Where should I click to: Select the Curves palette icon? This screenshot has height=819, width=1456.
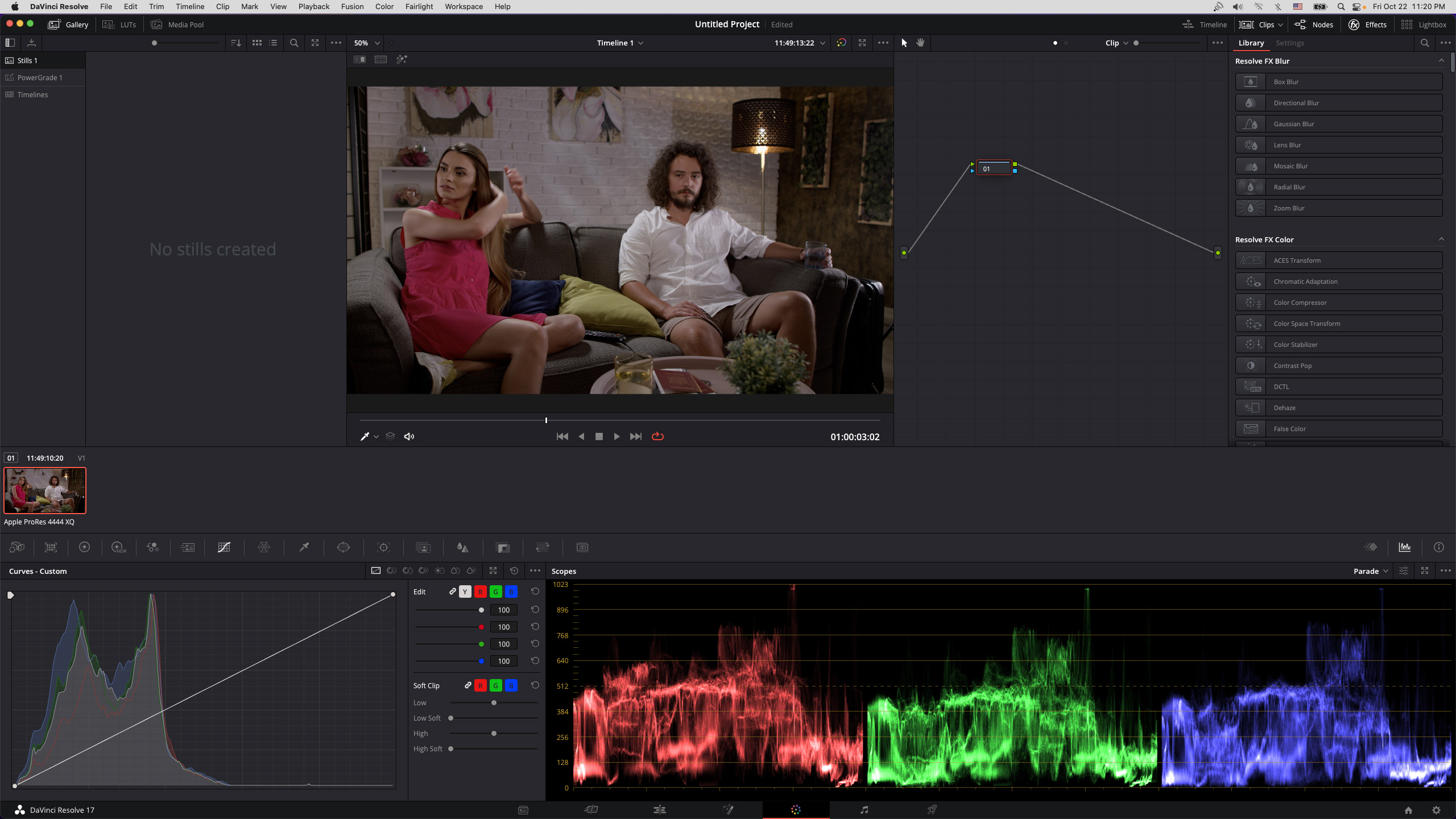click(224, 547)
